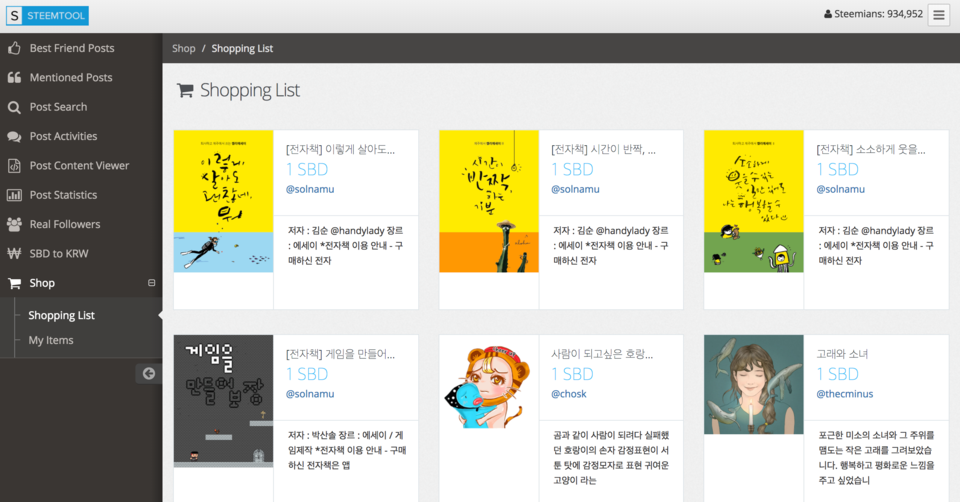Click the magnifier Post Search icon
The image size is (960, 502).
tap(14, 107)
